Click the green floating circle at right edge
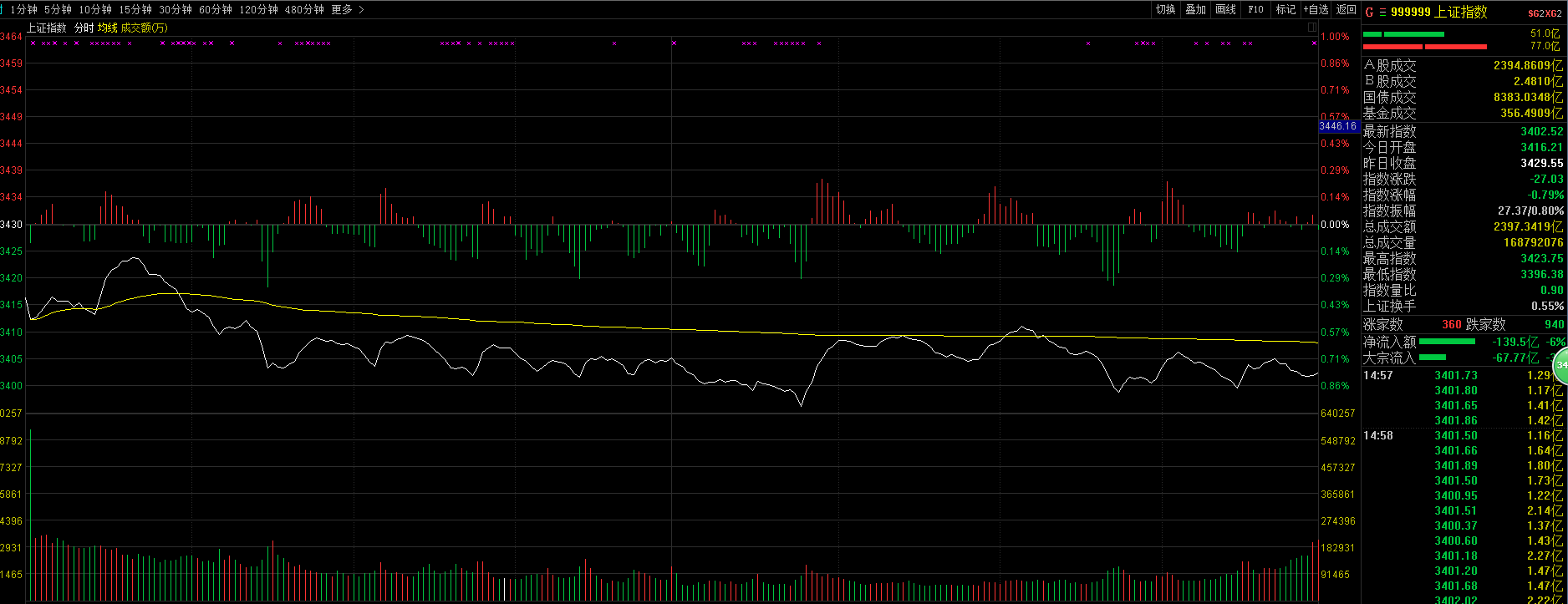 (1560, 366)
